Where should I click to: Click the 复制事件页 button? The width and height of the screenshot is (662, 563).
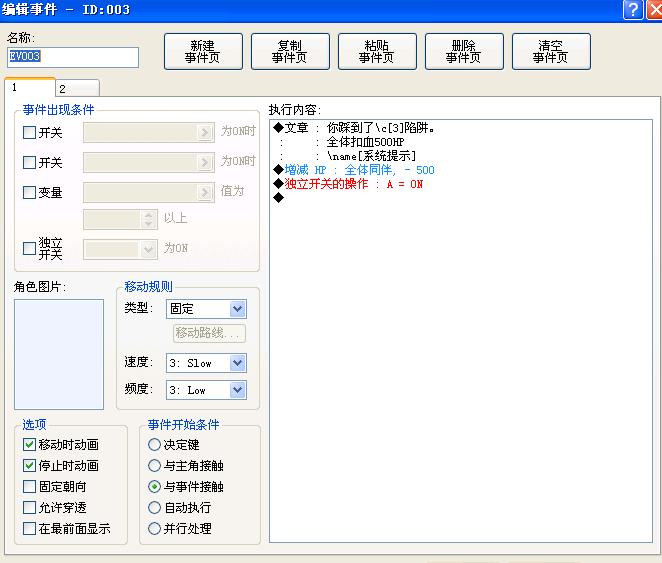290,51
